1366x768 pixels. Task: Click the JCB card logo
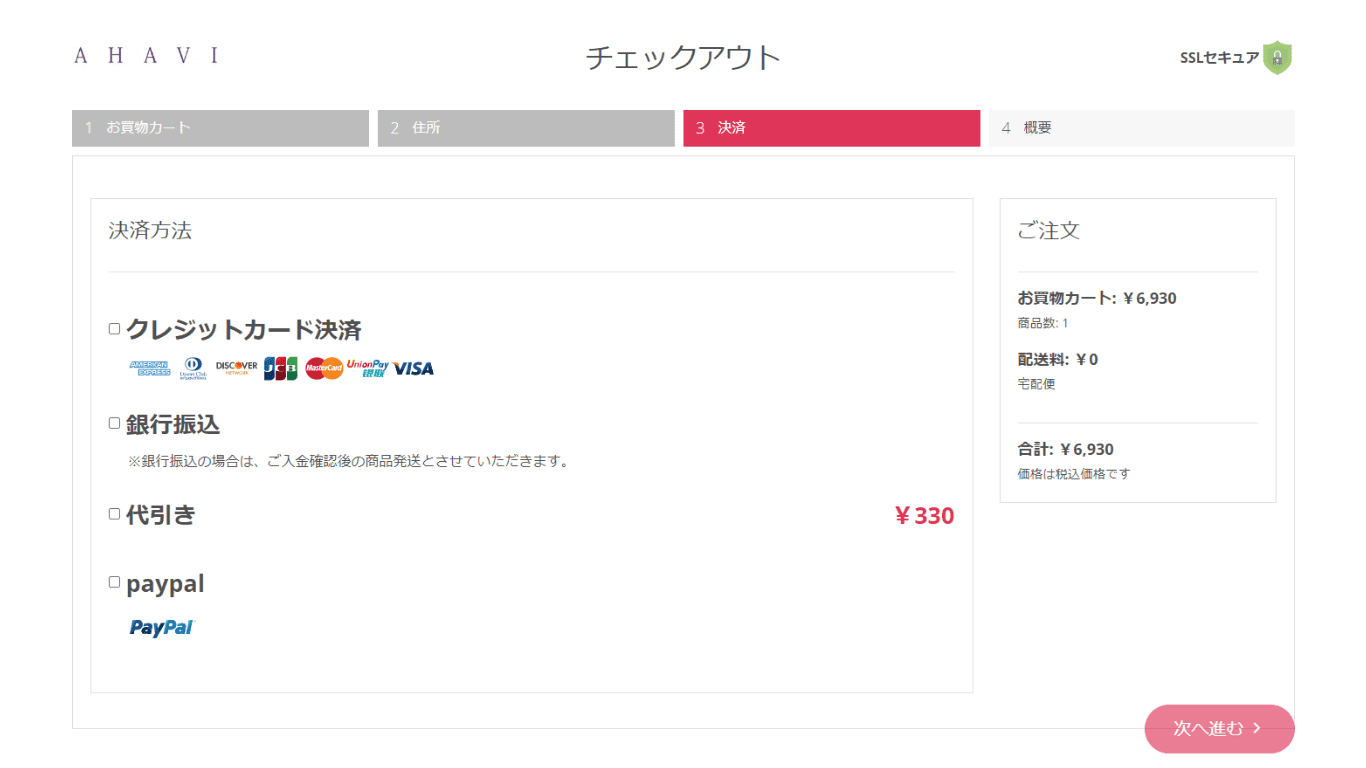tap(281, 368)
